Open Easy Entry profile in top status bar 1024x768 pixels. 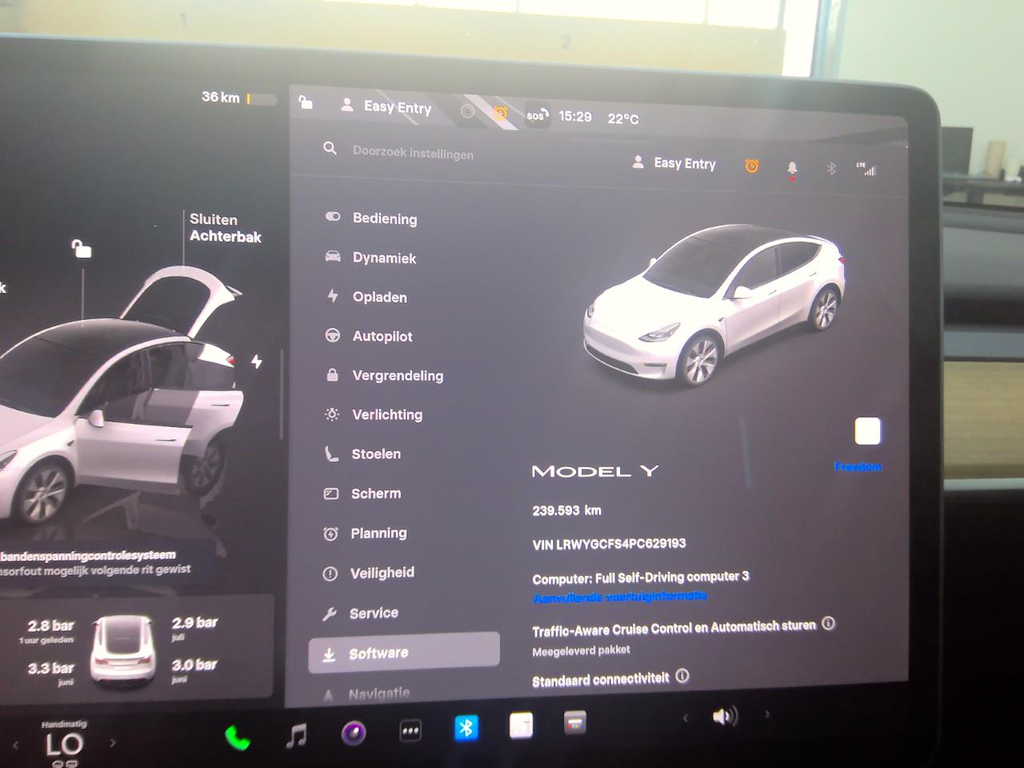[x=386, y=106]
